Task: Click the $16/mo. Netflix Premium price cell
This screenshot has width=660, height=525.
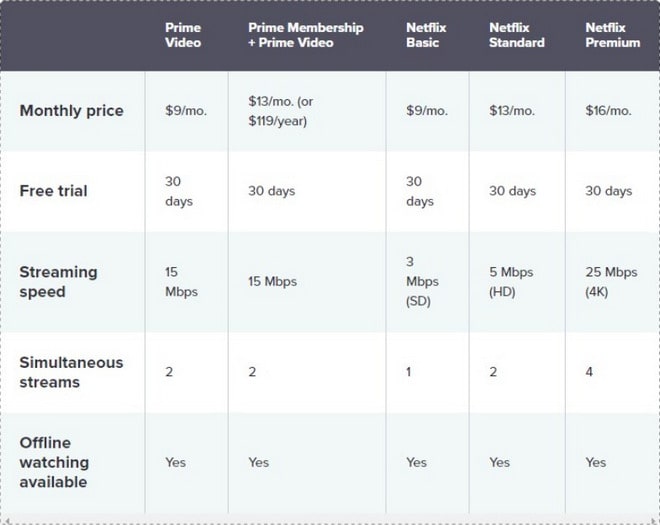Action: [x=608, y=110]
